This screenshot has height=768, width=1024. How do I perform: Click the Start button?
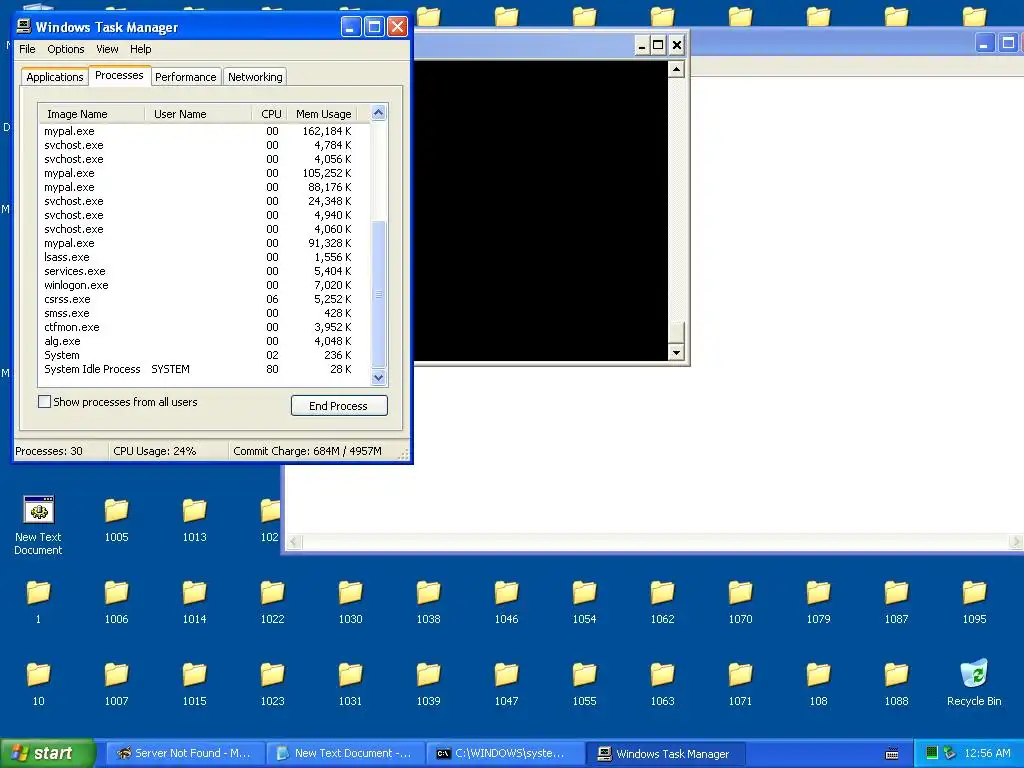(x=47, y=753)
